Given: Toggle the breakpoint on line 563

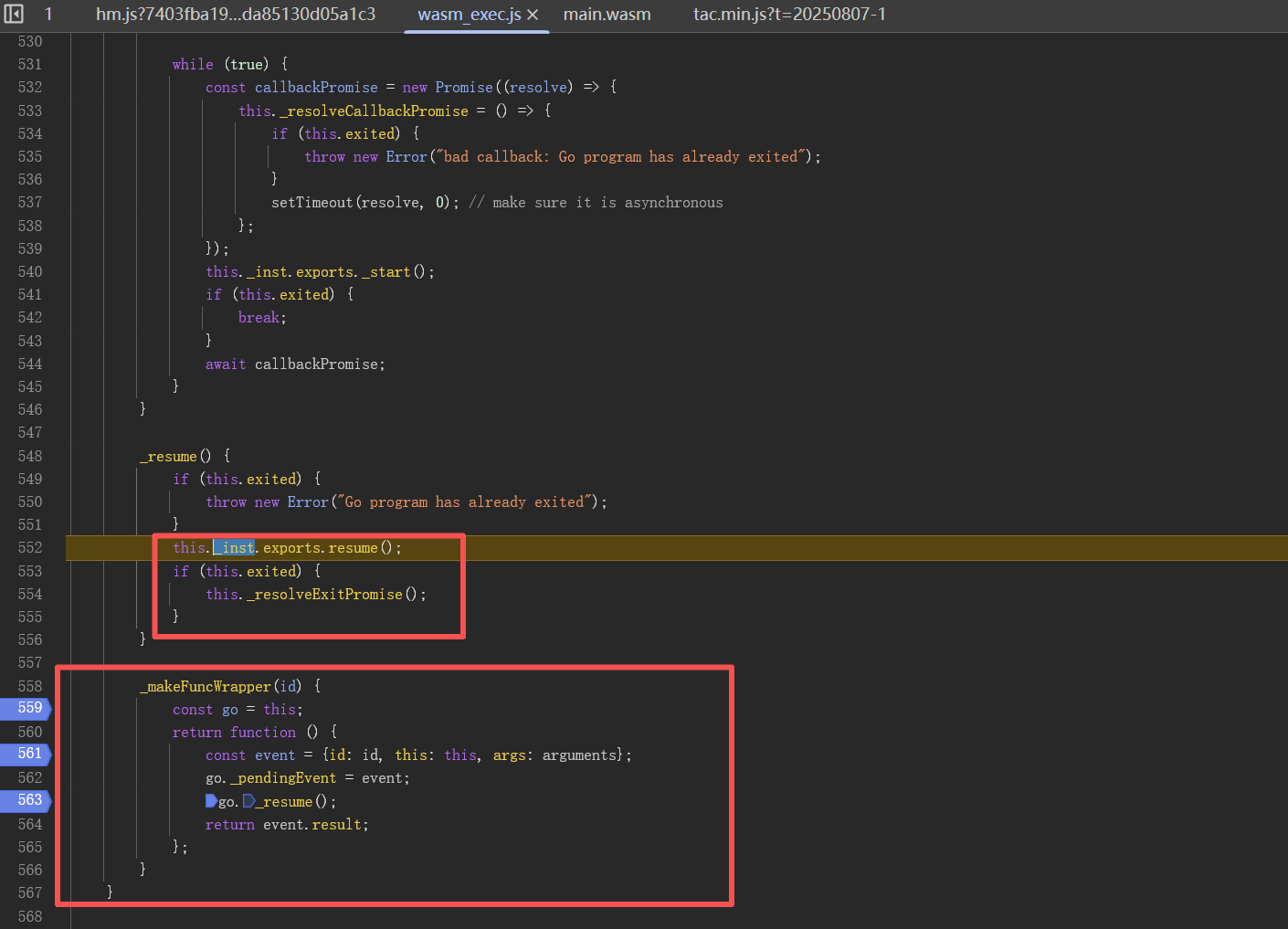Looking at the screenshot, I should (x=29, y=800).
